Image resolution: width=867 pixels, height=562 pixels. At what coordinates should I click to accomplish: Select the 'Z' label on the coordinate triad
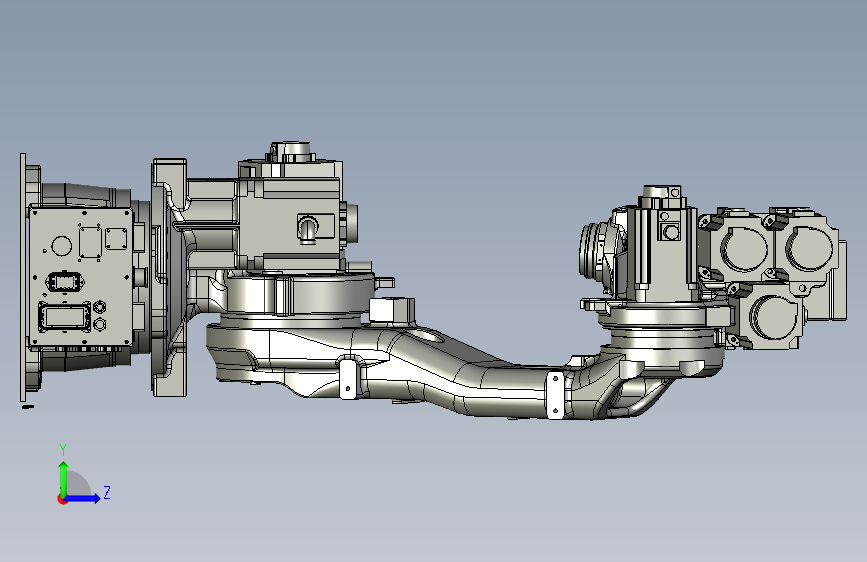107,492
